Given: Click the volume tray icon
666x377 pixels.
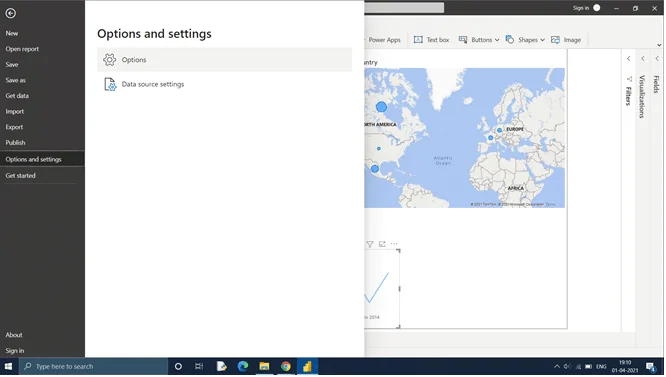Looking at the screenshot, I should [568, 367].
